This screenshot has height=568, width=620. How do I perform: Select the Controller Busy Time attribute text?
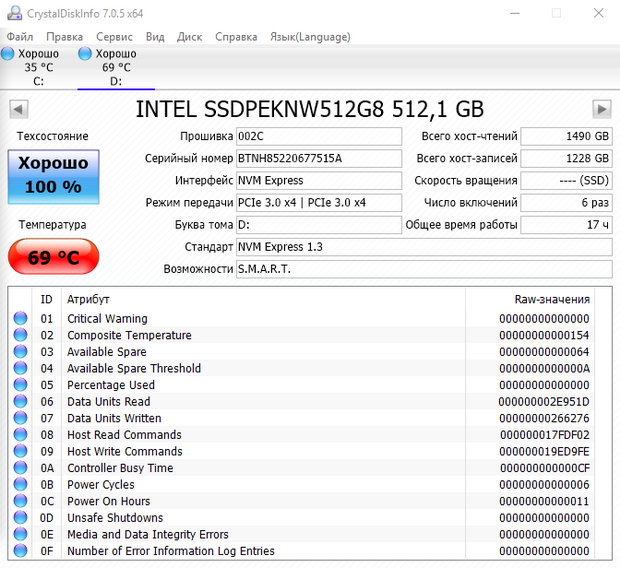tap(120, 468)
